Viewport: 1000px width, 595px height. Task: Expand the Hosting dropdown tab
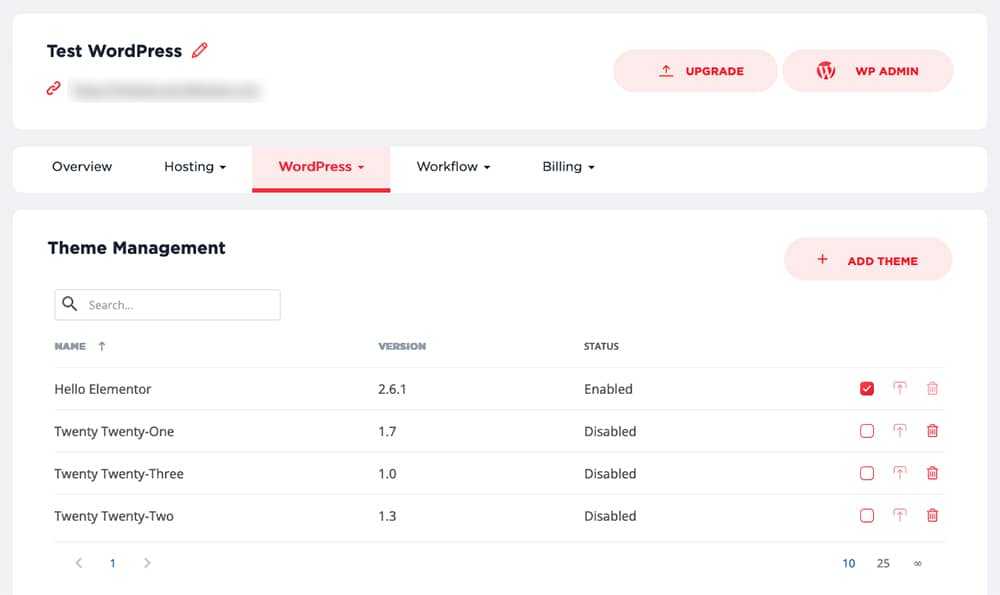tap(195, 166)
